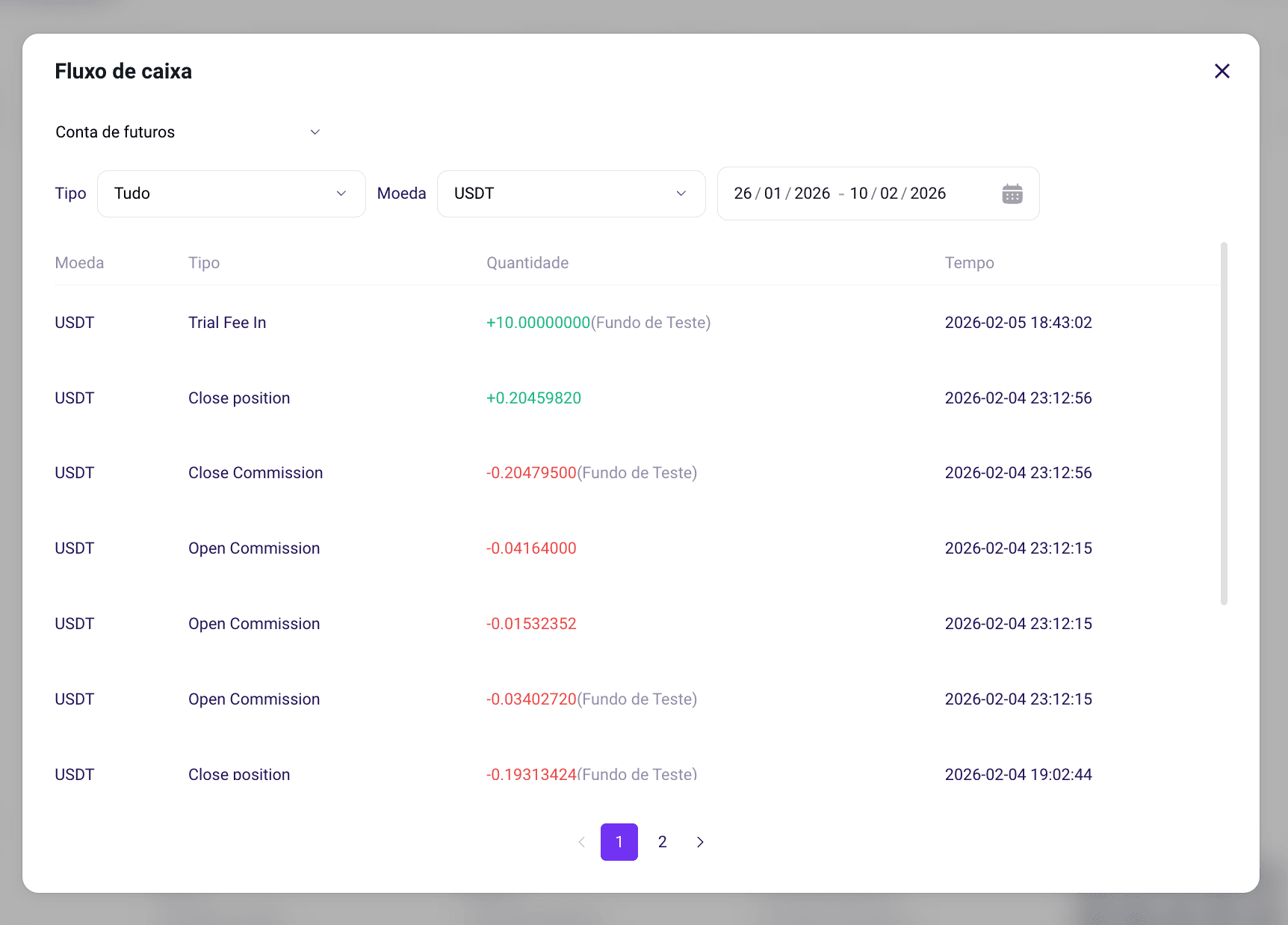Click the end date 10/02/2026 field
The height and width of the screenshot is (925, 1288).
click(897, 194)
